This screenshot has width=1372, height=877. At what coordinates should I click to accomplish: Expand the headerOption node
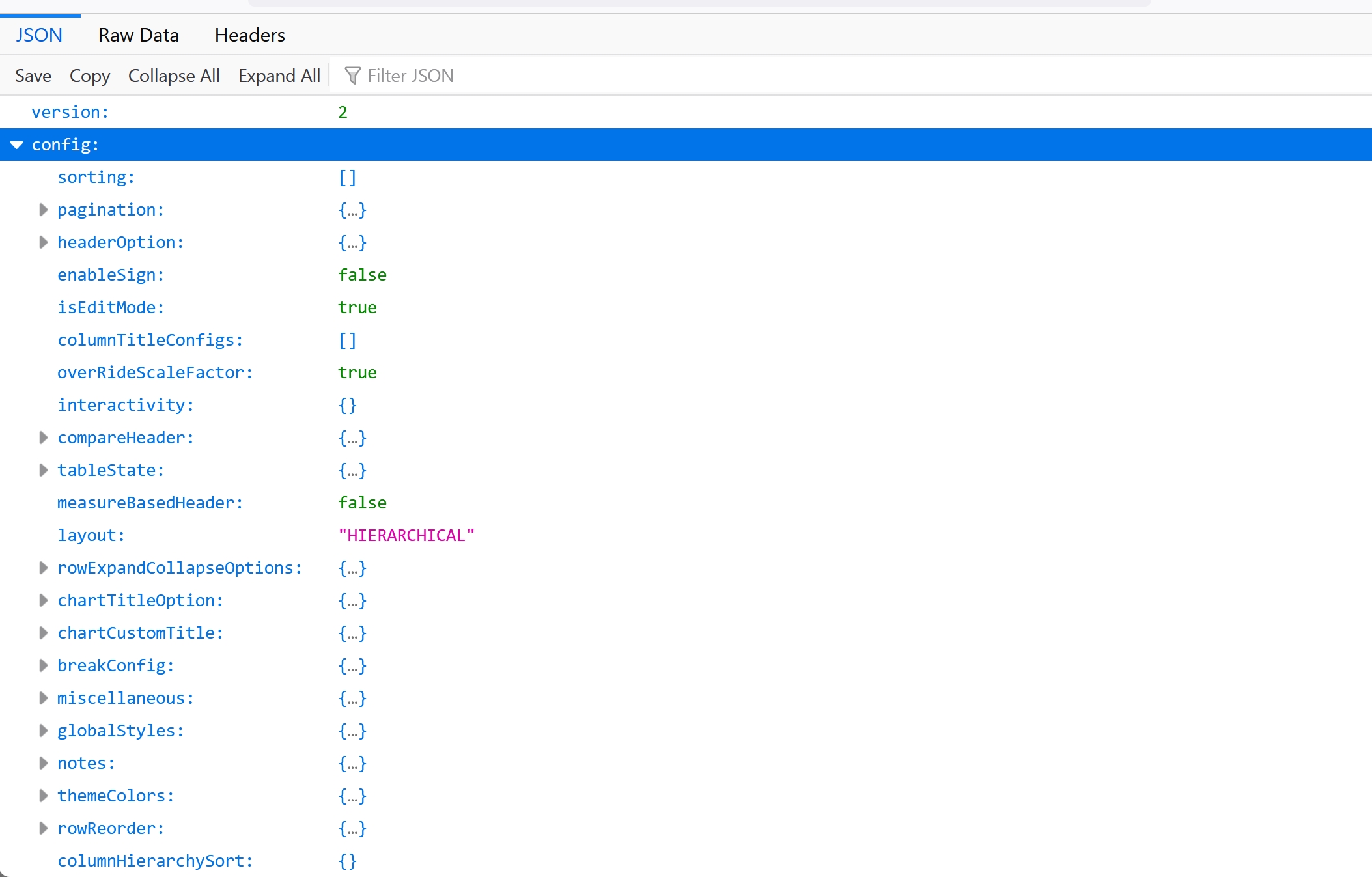click(43, 242)
